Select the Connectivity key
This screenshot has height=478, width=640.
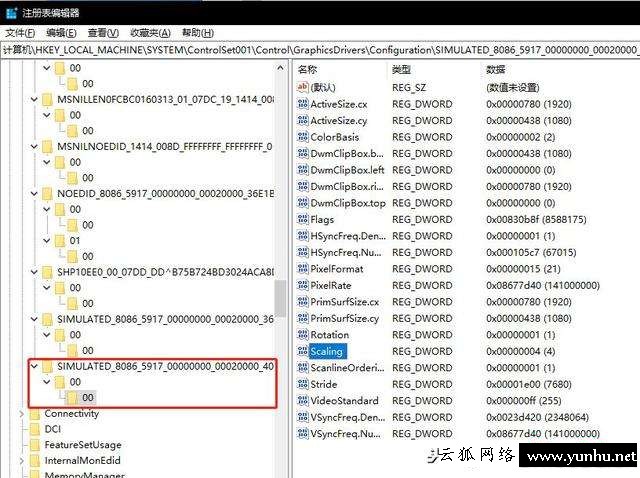(72, 414)
